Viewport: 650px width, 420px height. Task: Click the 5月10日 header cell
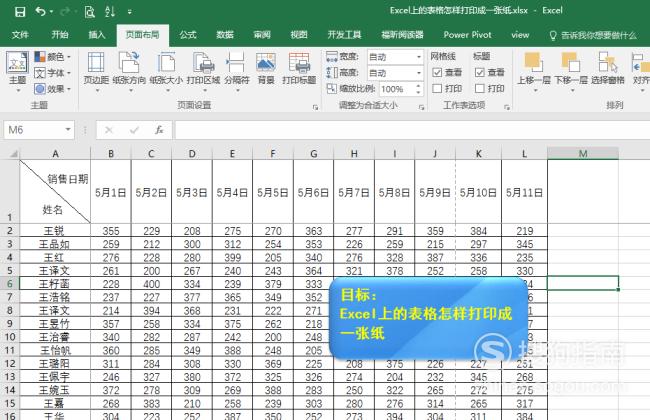478,192
